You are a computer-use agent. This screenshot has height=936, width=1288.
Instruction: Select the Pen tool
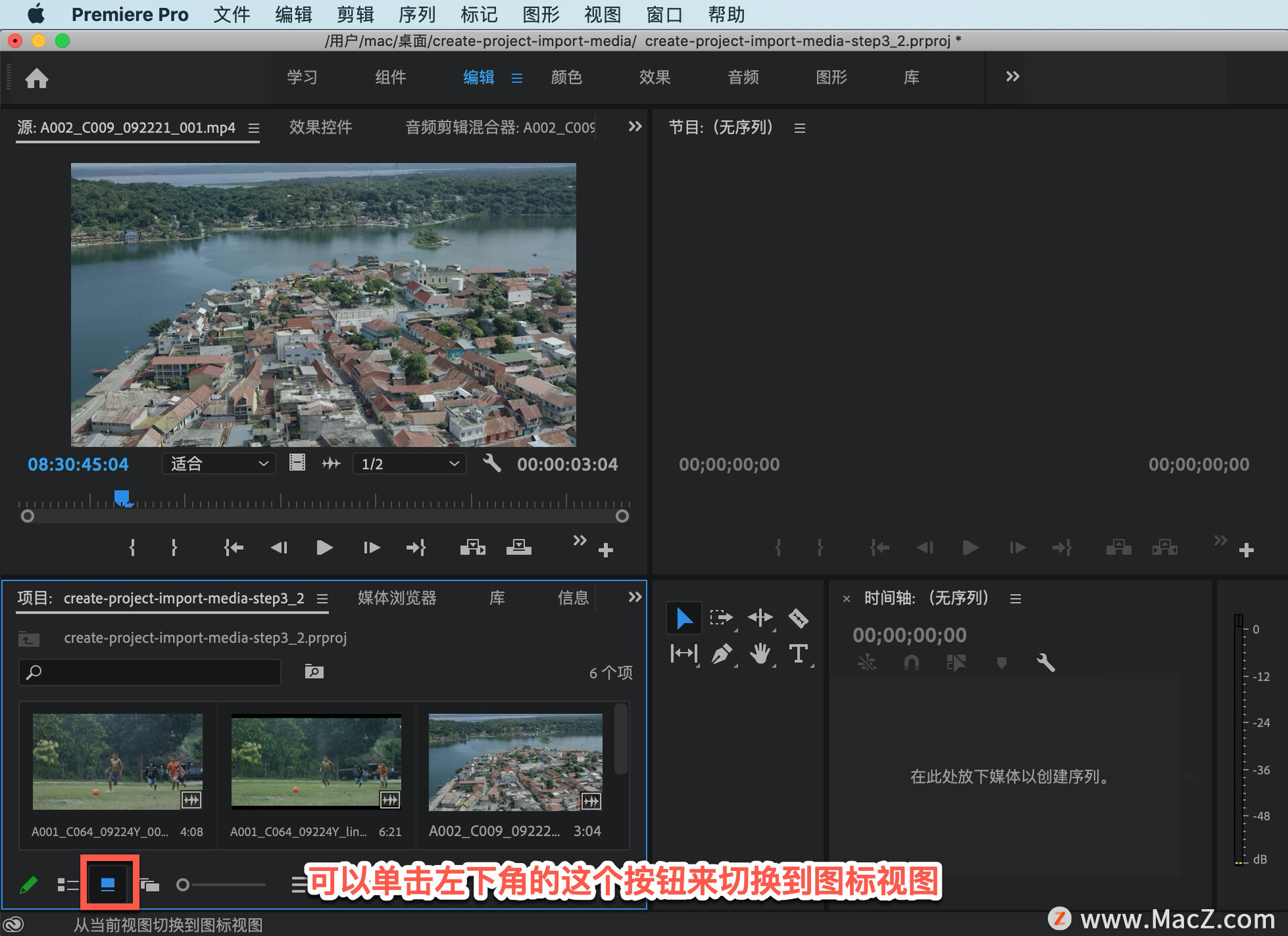722,653
